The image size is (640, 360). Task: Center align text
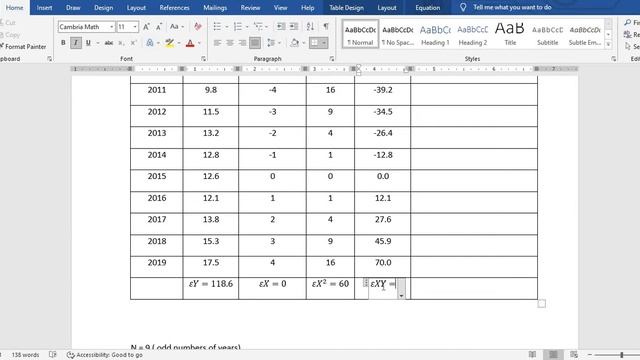pos(230,43)
